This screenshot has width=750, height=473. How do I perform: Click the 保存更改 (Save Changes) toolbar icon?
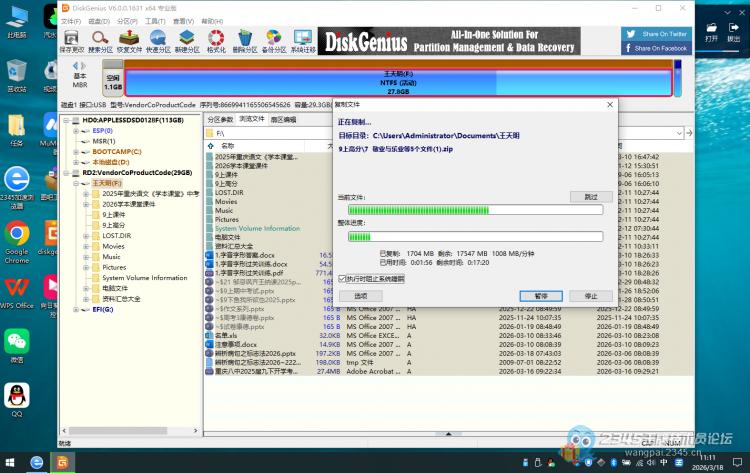tap(72, 39)
